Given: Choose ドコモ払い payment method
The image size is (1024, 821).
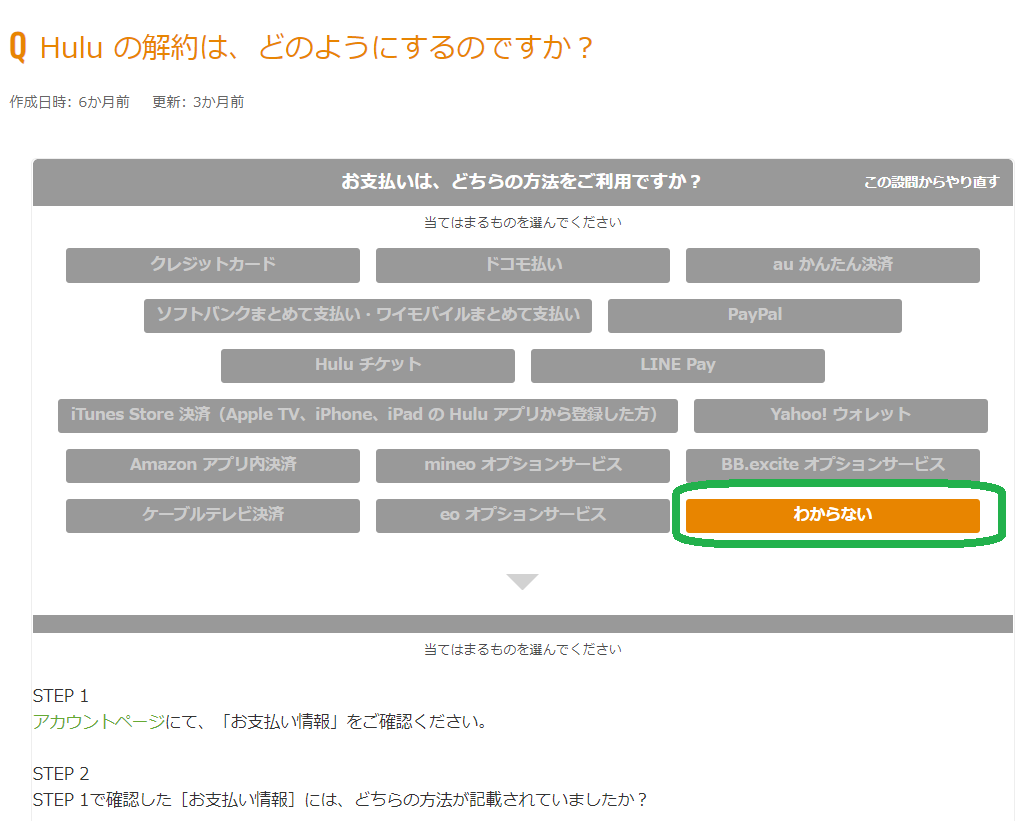Looking at the screenshot, I should pos(522,265).
